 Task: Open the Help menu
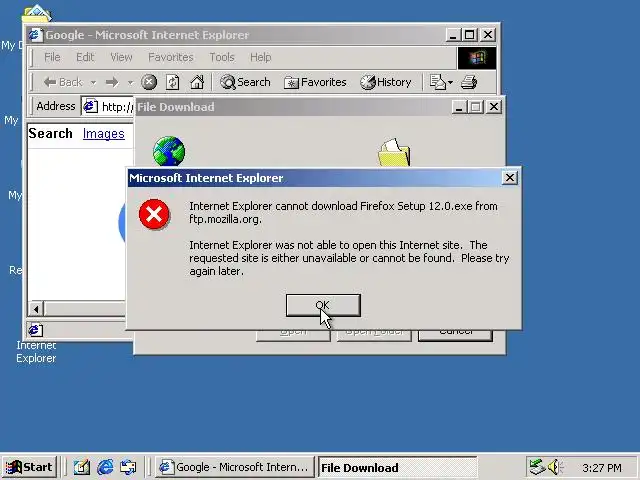pos(260,57)
